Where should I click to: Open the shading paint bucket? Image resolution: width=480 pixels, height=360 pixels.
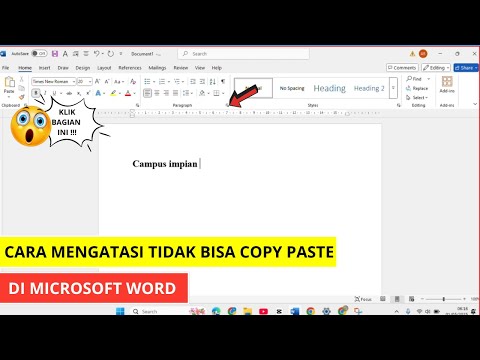coord(202,93)
